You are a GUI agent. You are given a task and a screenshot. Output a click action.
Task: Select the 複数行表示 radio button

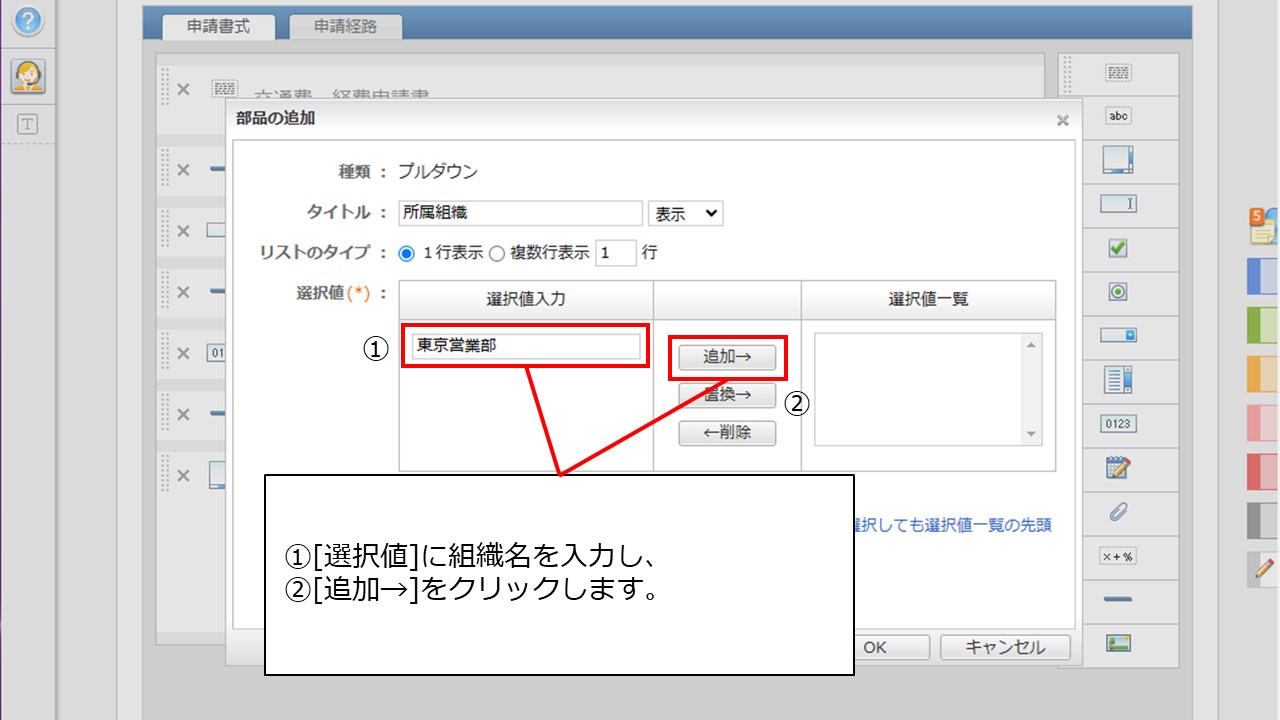[x=497, y=253]
